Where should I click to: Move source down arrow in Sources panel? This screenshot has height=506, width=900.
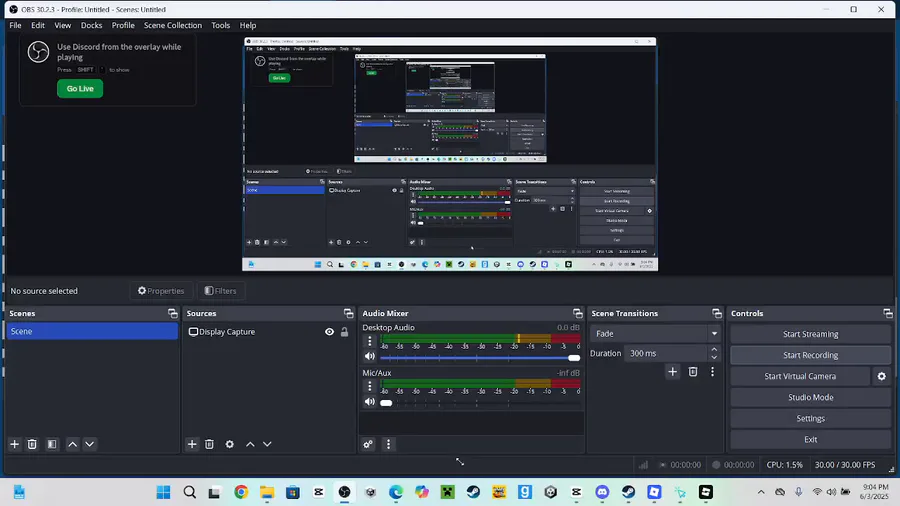[267, 444]
